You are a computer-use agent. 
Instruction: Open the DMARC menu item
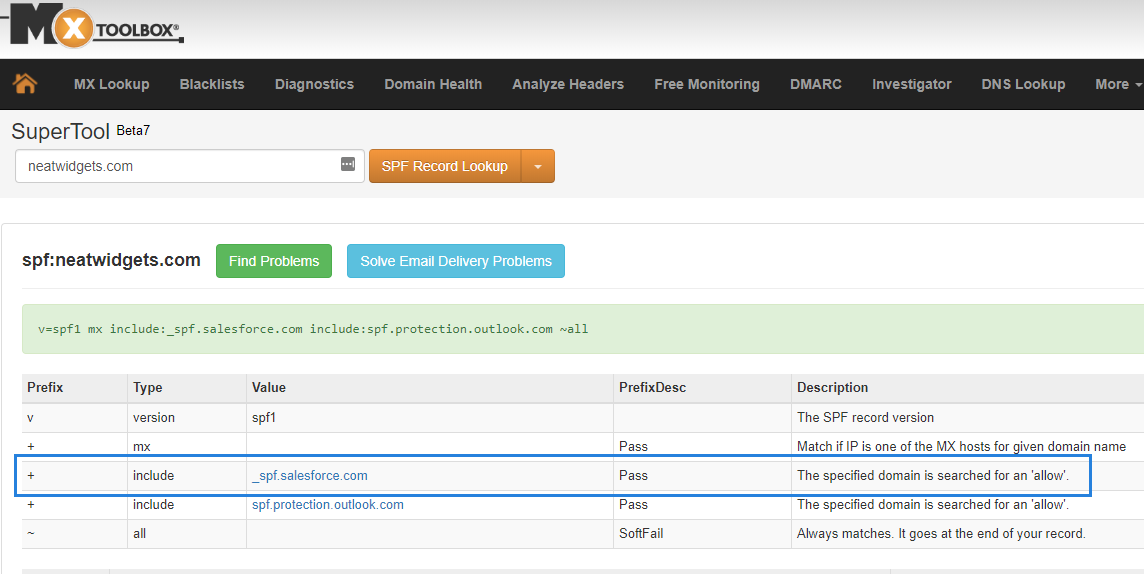click(x=816, y=85)
